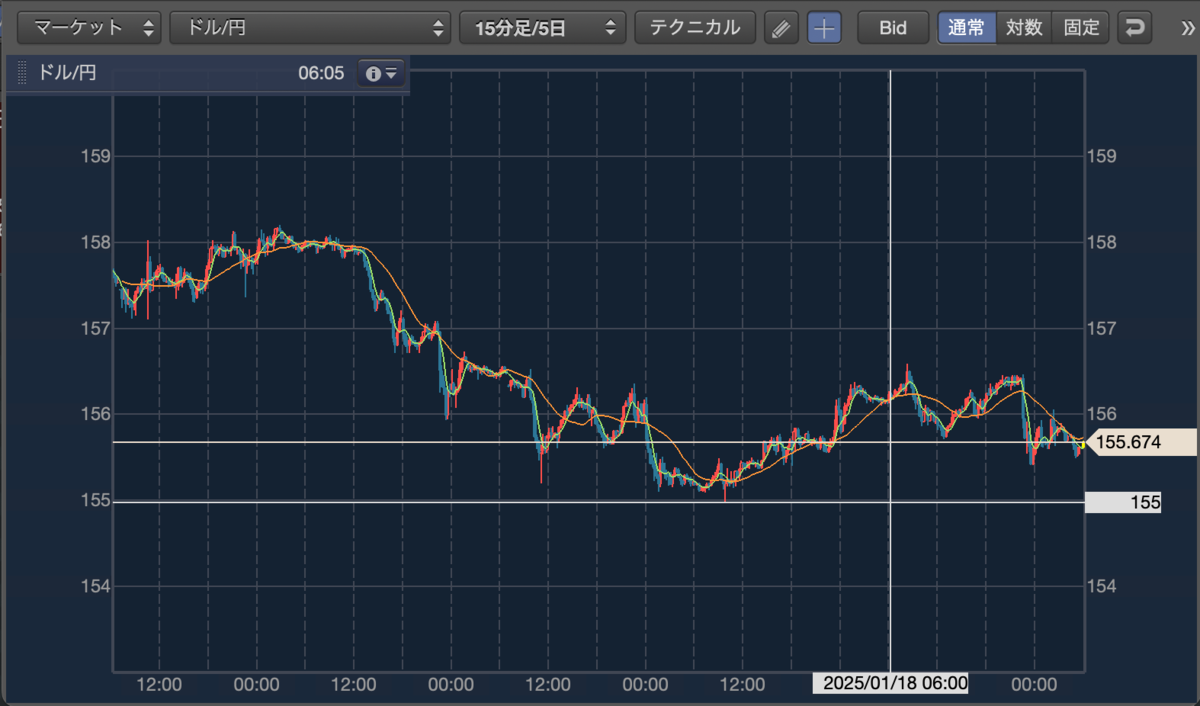Screen dimensions: 1200x706
Task: Open the マーケット dropdown
Action: [91, 28]
